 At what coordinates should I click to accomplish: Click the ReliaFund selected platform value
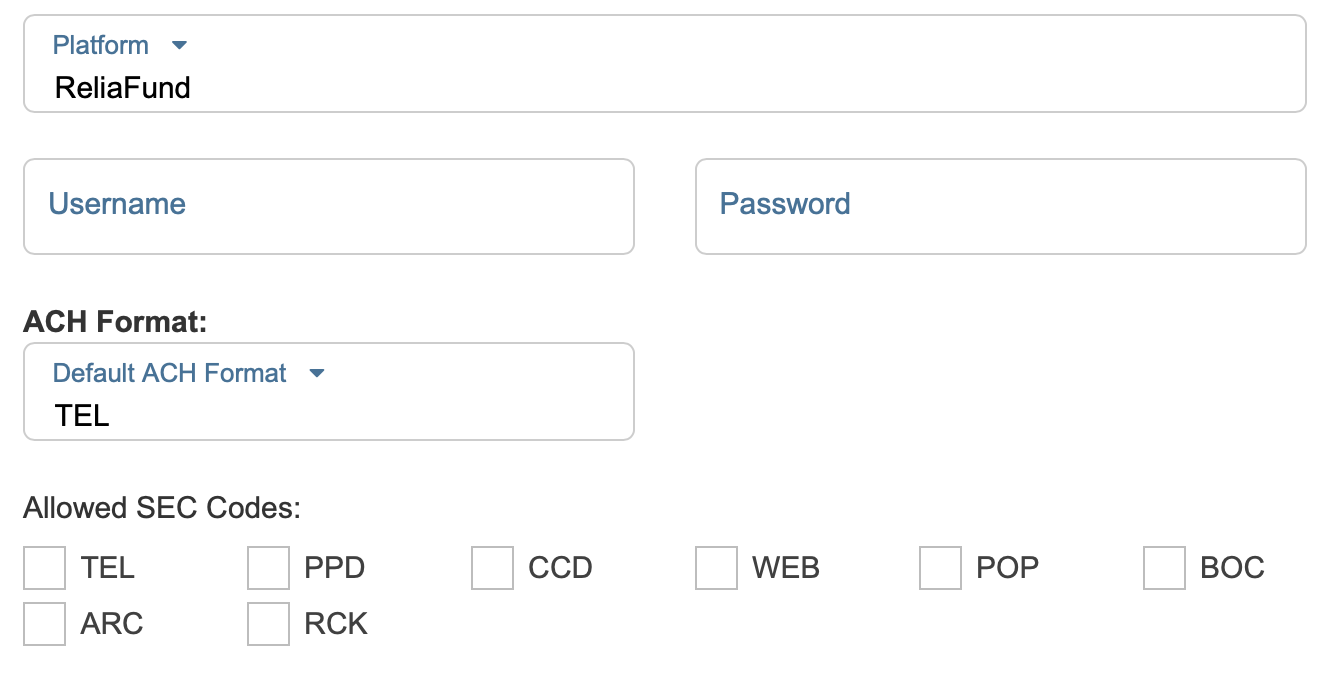[122, 88]
